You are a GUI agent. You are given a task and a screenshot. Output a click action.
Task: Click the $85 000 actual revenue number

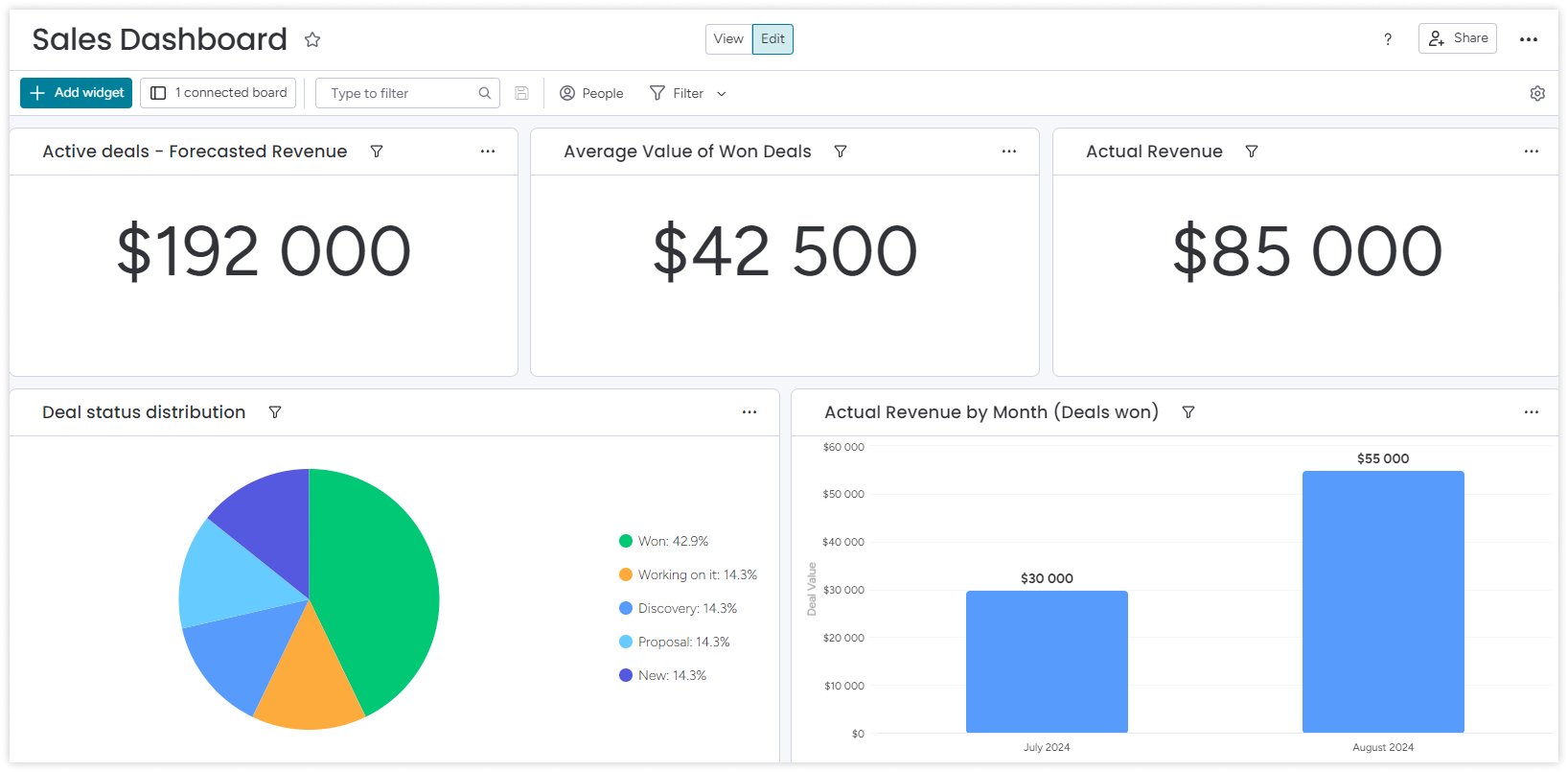pos(1307,251)
